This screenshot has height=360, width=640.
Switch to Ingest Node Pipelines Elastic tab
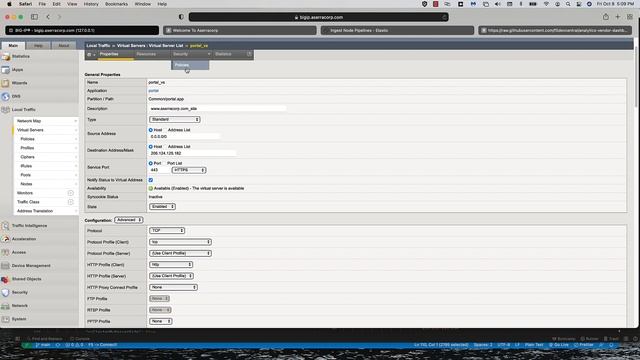pos(397,30)
